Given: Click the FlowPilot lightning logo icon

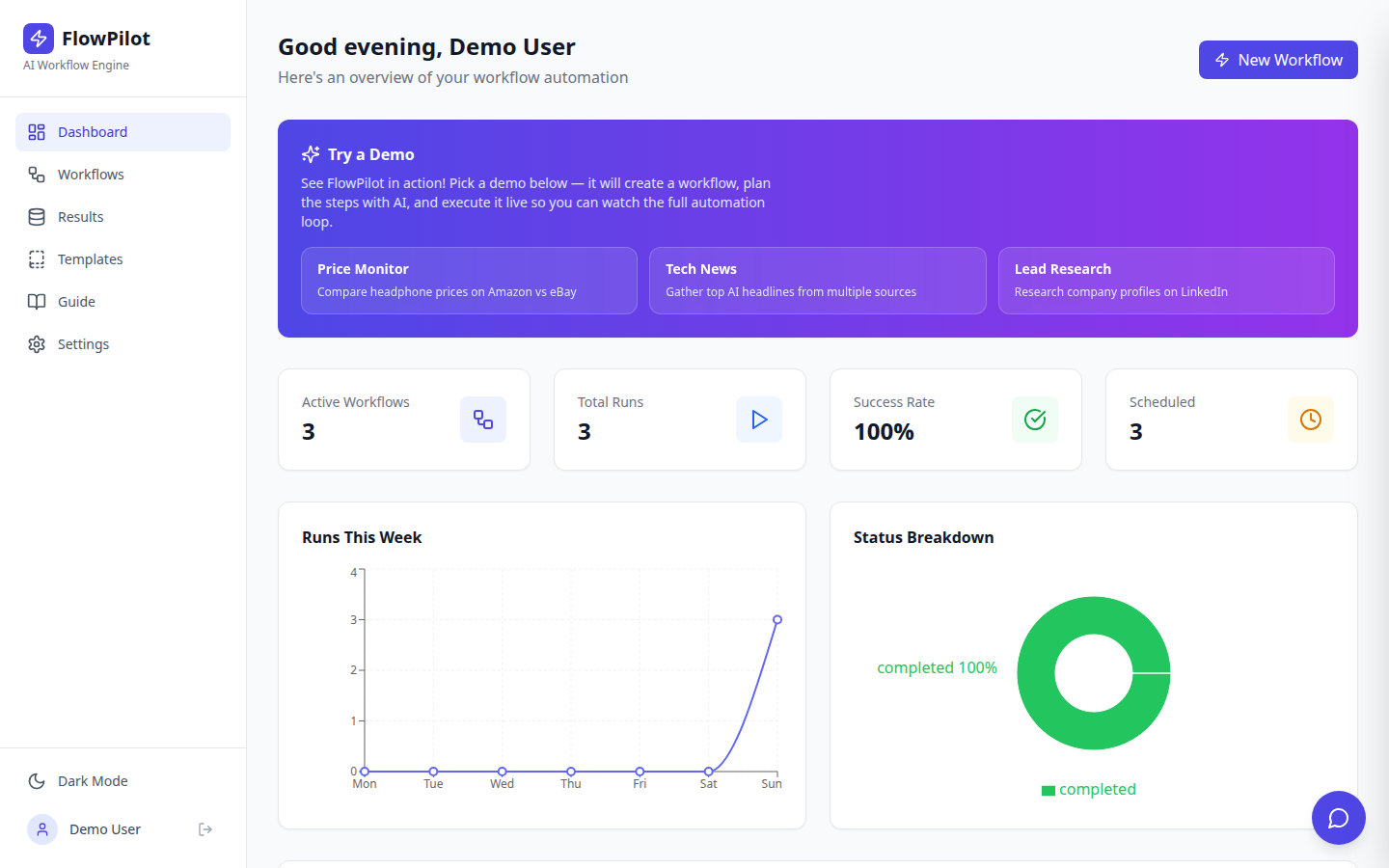Looking at the screenshot, I should point(39,39).
